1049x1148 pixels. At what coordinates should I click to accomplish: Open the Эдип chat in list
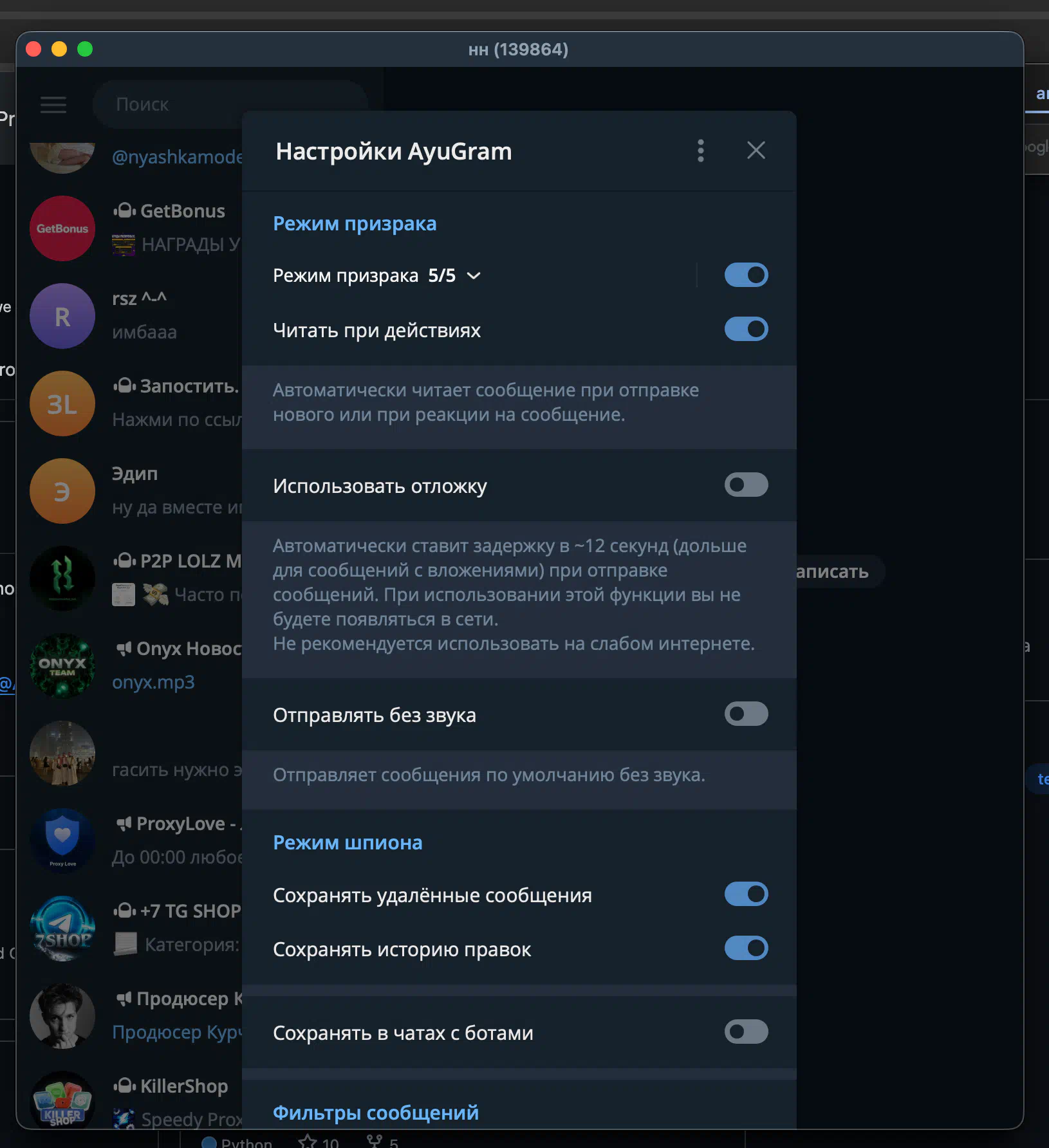click(x=174, y=490)
